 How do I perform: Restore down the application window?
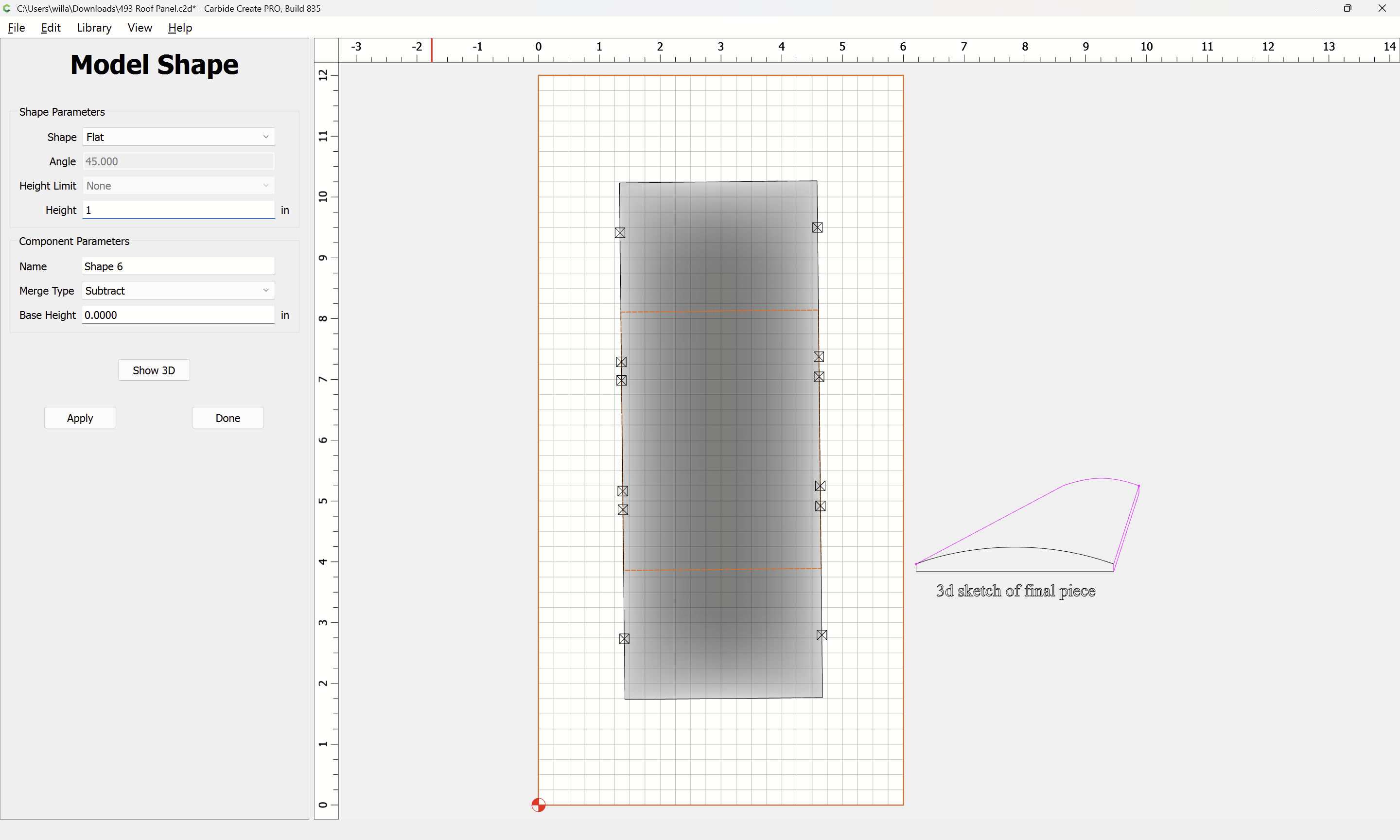1347,8
